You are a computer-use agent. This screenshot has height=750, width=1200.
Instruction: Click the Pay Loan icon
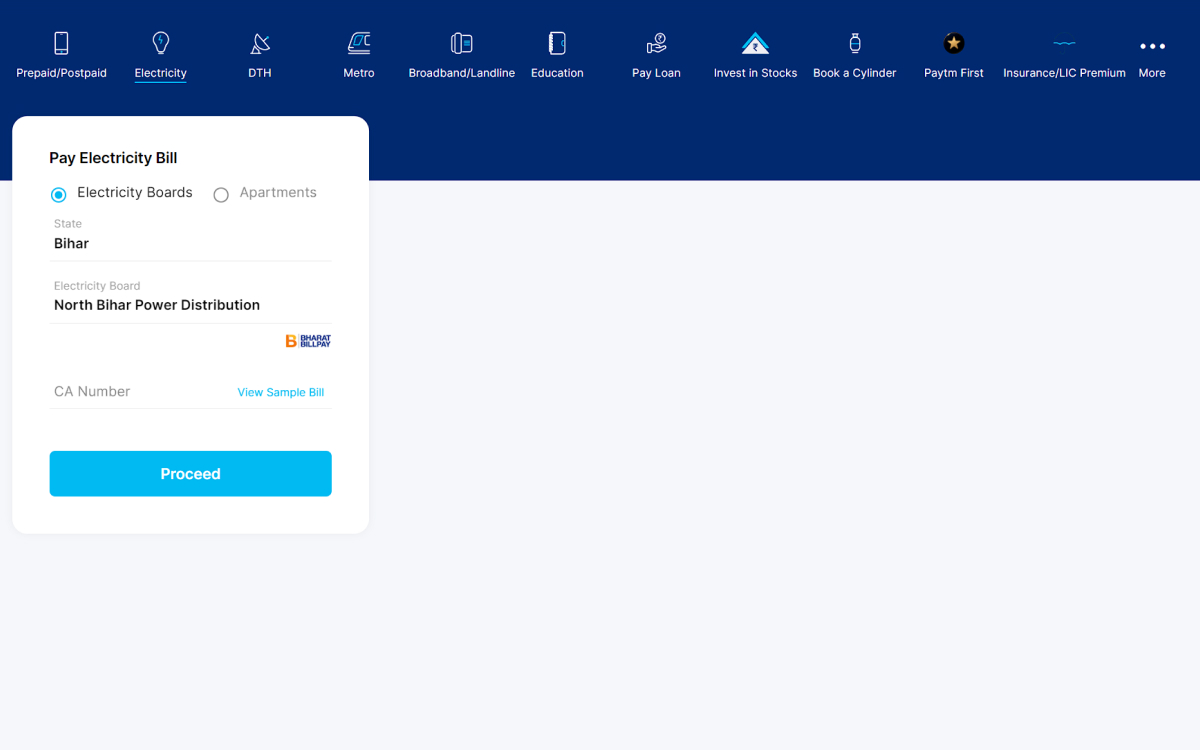click(x=656, y=45)
